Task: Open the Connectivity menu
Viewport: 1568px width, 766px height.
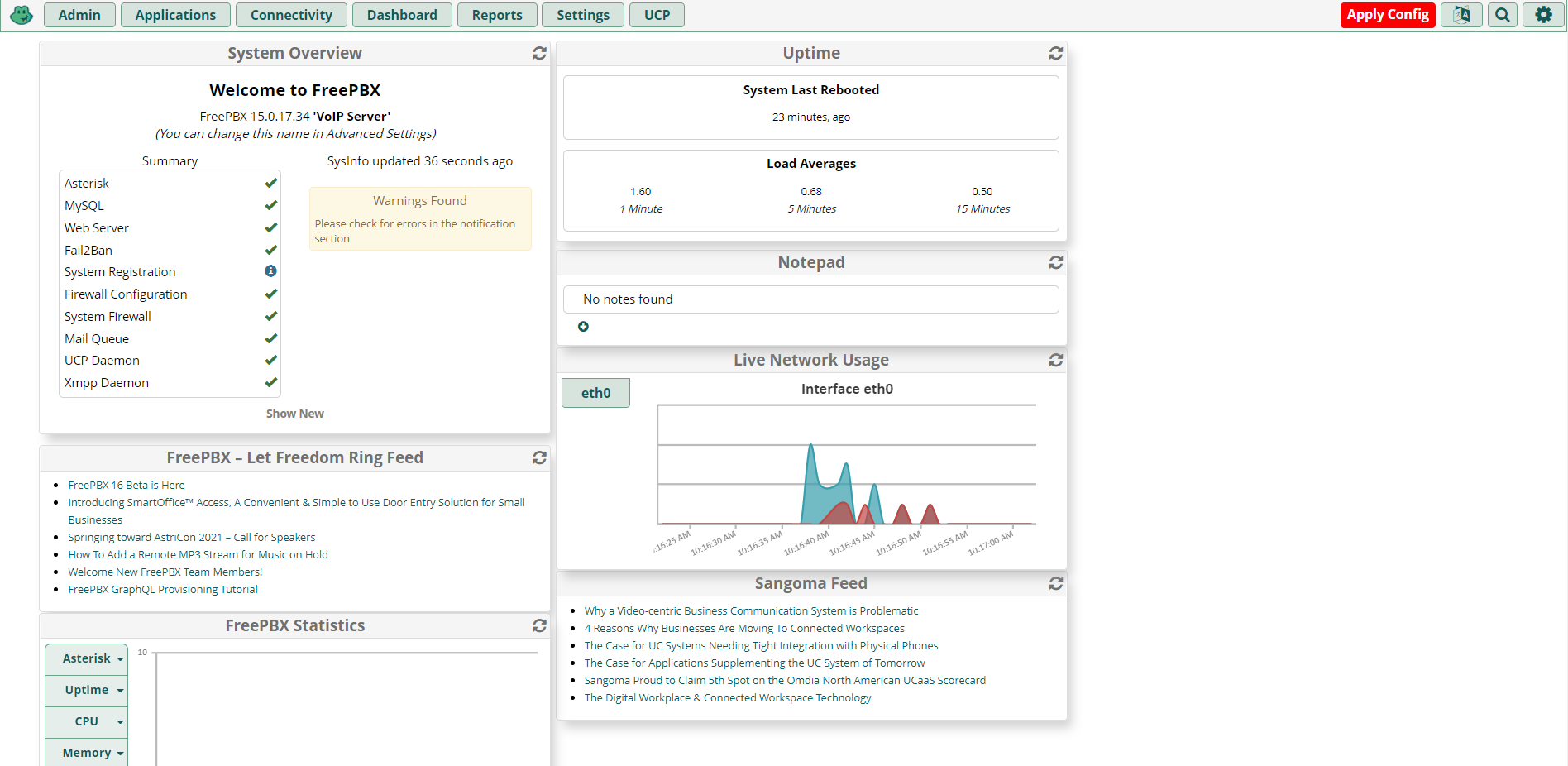Action: (x=291, y=15)
